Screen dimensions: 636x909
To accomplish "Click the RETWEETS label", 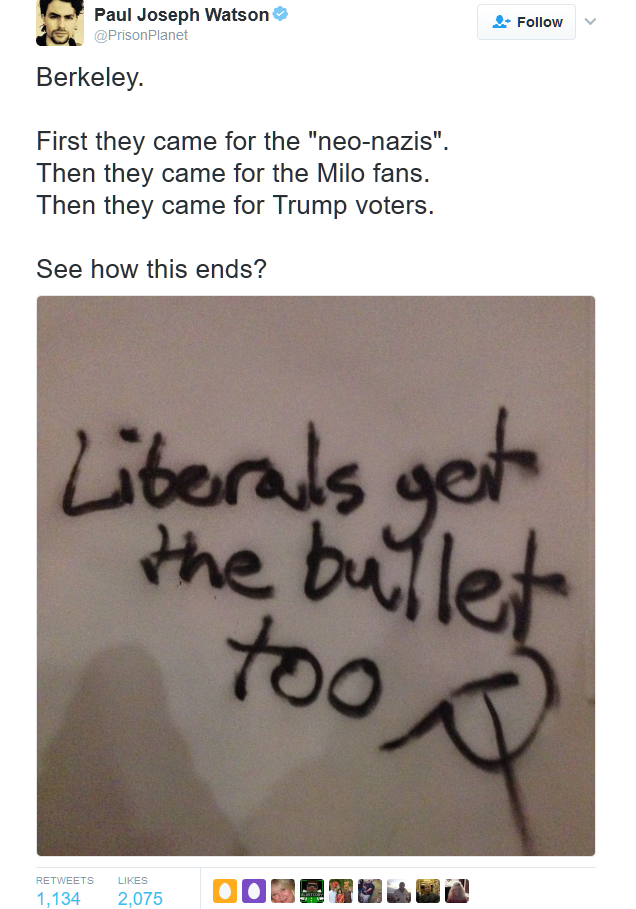I will (x=65, y=880).
